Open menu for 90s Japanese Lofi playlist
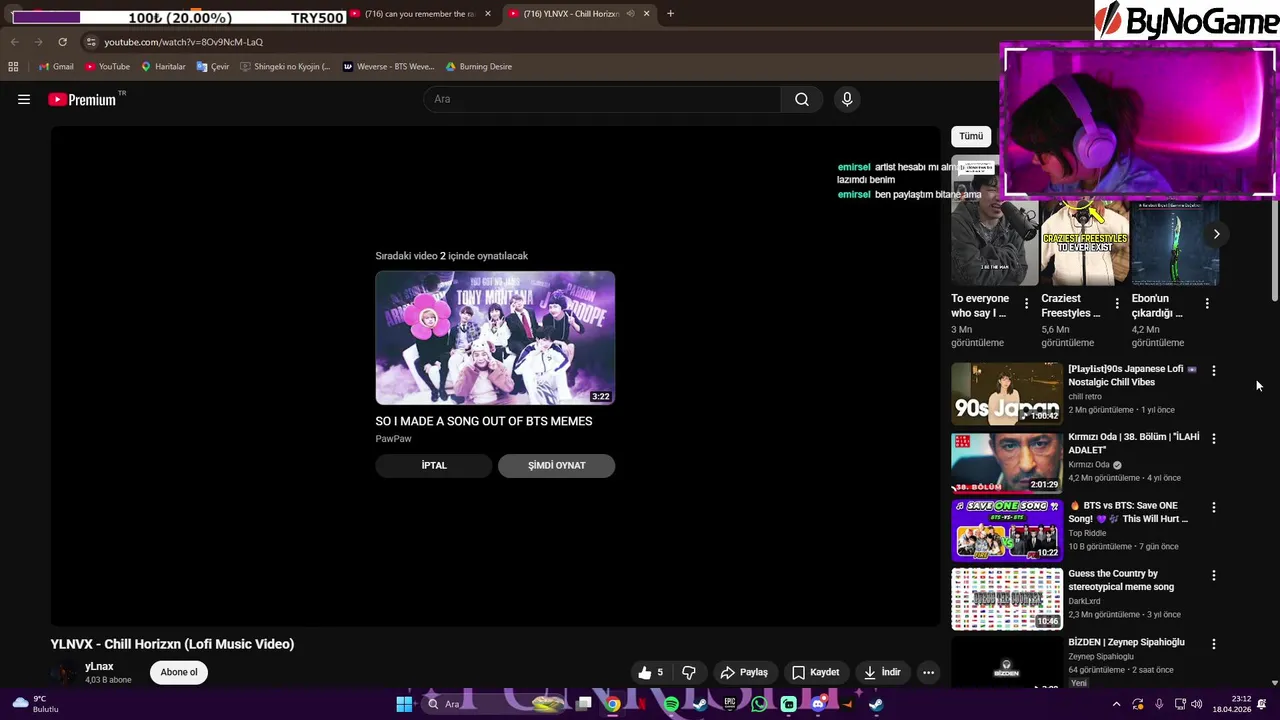This screenshot has width=1280, height=720. [1213, 371]
